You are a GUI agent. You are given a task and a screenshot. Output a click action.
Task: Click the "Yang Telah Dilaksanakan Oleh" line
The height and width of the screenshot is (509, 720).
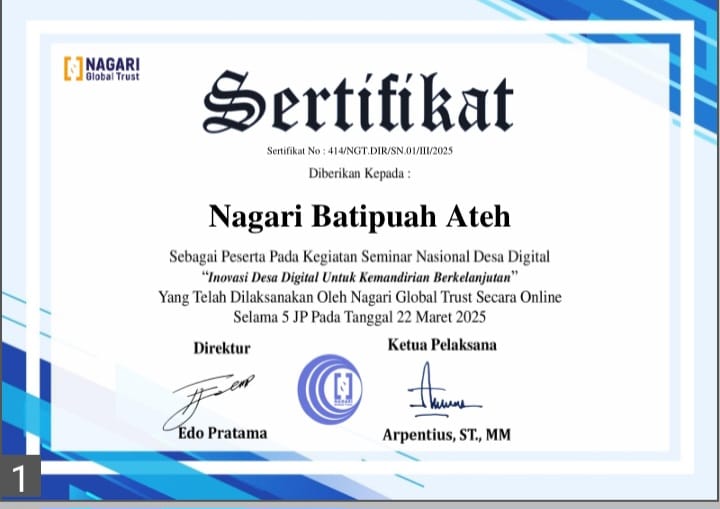click(x=359, y=297)
